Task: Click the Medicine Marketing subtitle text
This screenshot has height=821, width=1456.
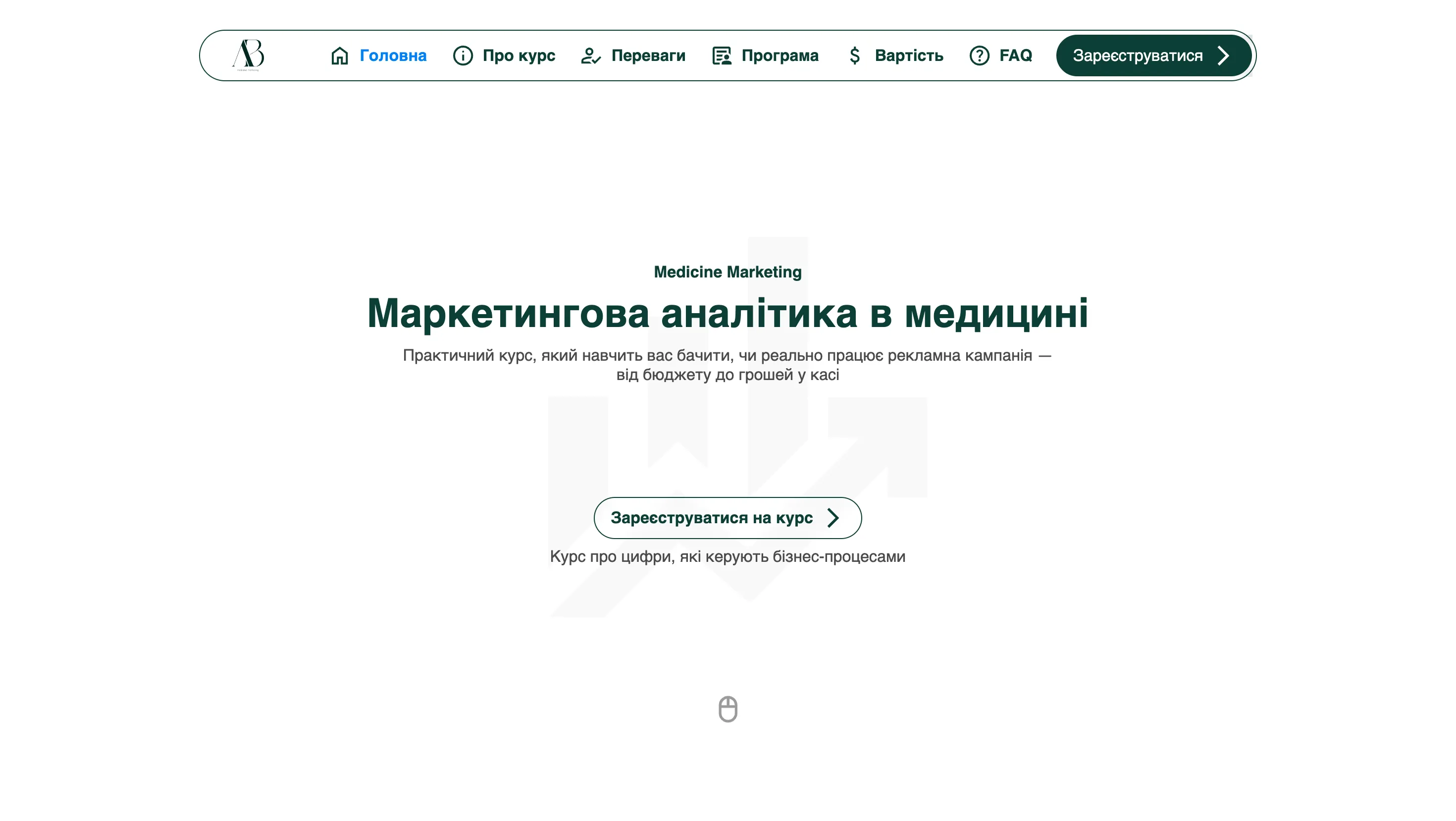Action: point(728,272)
